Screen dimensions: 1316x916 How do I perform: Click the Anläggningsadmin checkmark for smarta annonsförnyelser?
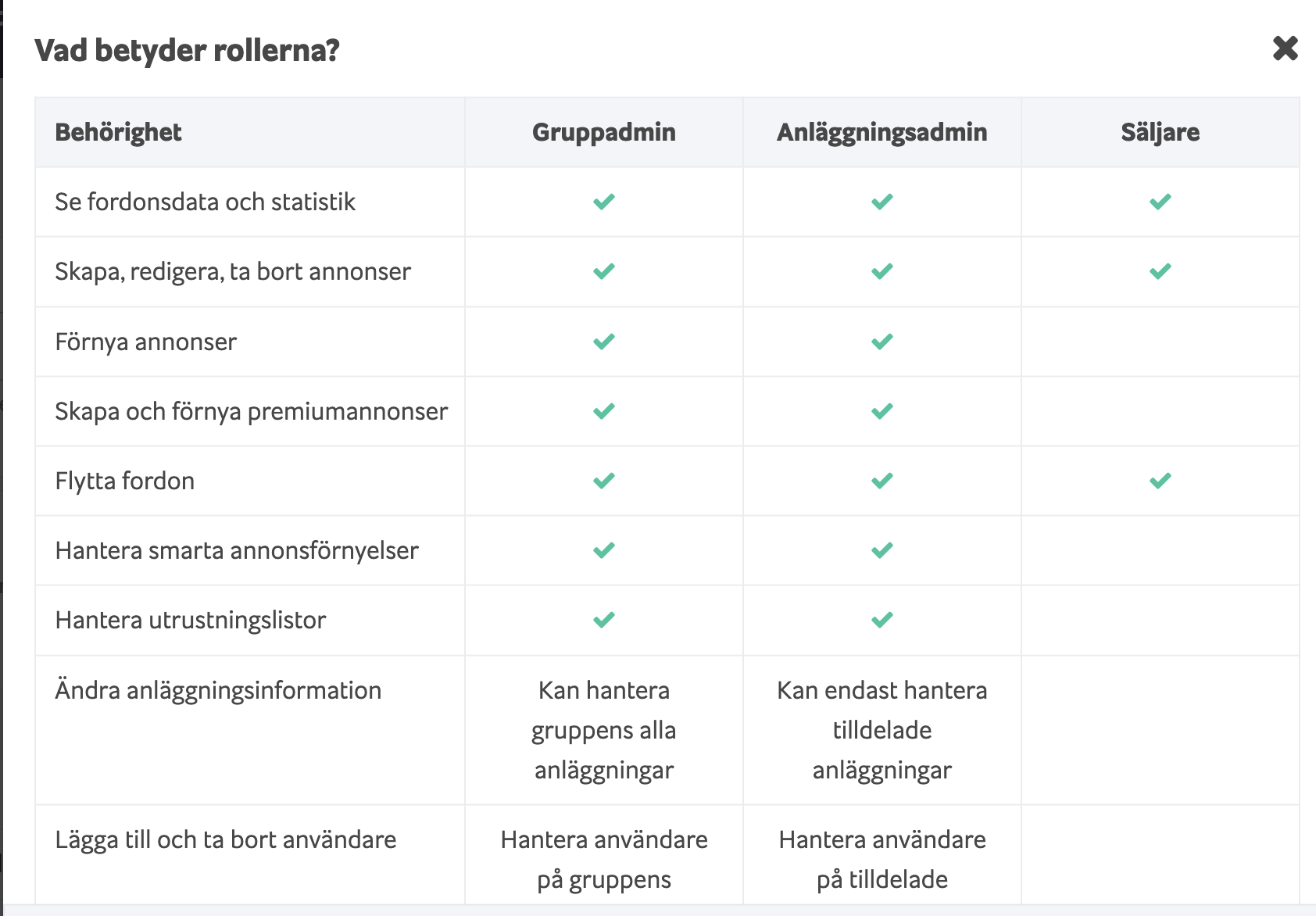(x=881, y=550)
